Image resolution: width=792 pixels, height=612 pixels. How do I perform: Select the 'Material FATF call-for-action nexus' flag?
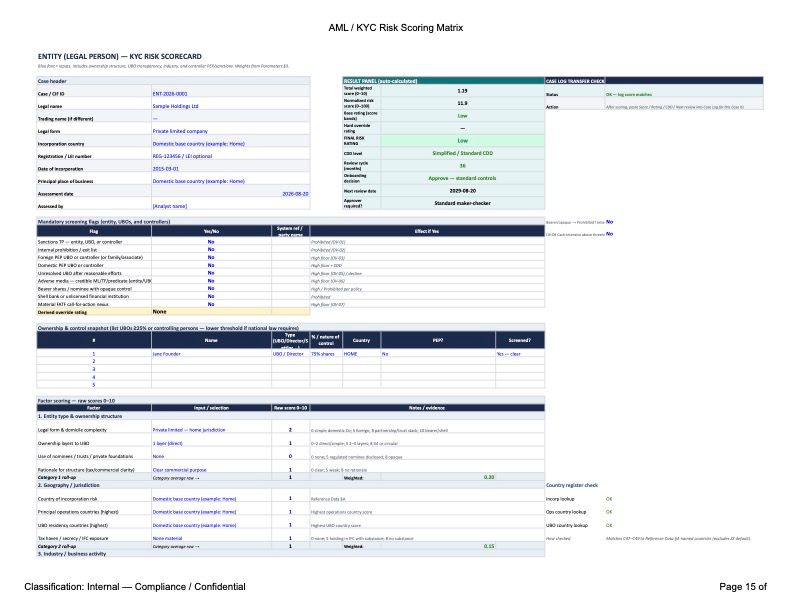[73, 304]
